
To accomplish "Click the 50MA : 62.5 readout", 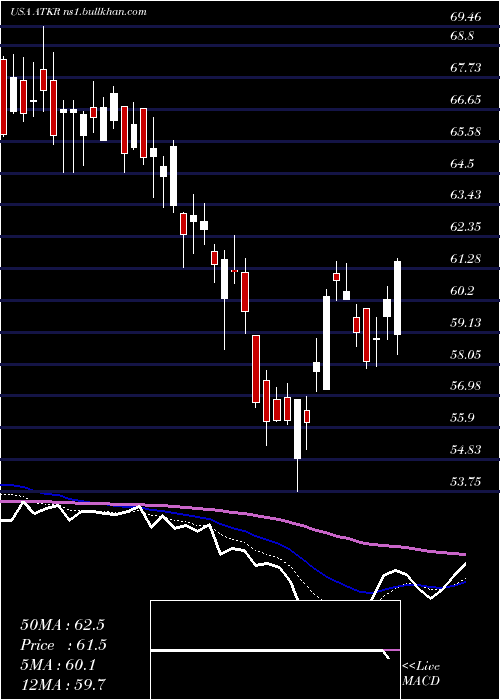I will (x=62, y=625).
